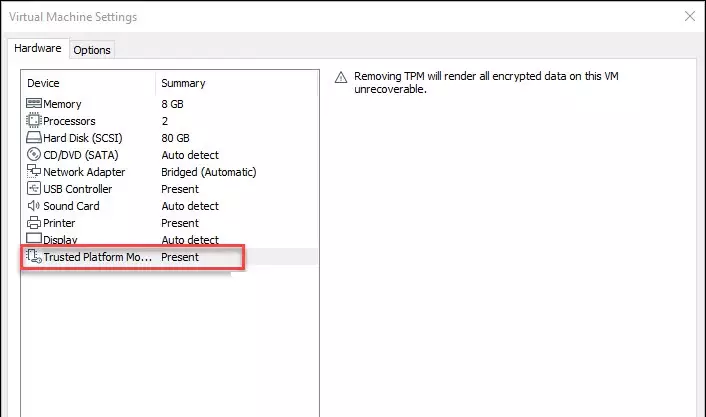Click the TPM warning triangle icon
Screen dimensions: 706x417
coord(341,77)
